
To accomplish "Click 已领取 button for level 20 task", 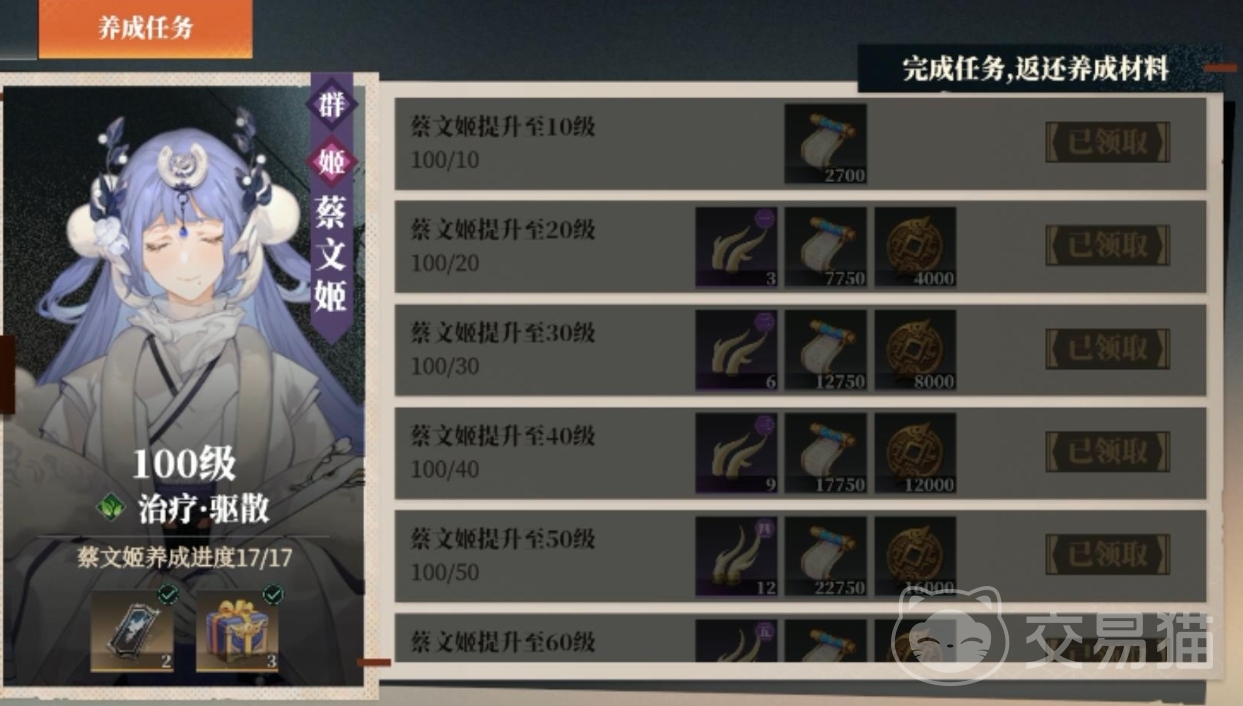I will 1107,246.
